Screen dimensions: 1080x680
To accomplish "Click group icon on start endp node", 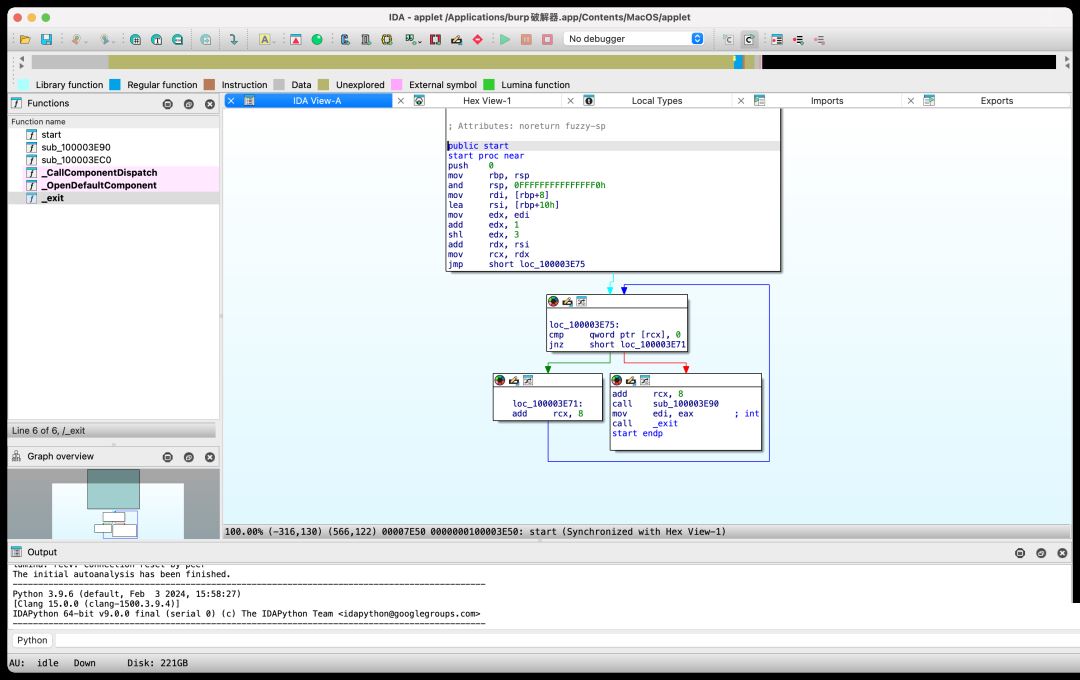I will pyautogui.click(x=645, y=380).
